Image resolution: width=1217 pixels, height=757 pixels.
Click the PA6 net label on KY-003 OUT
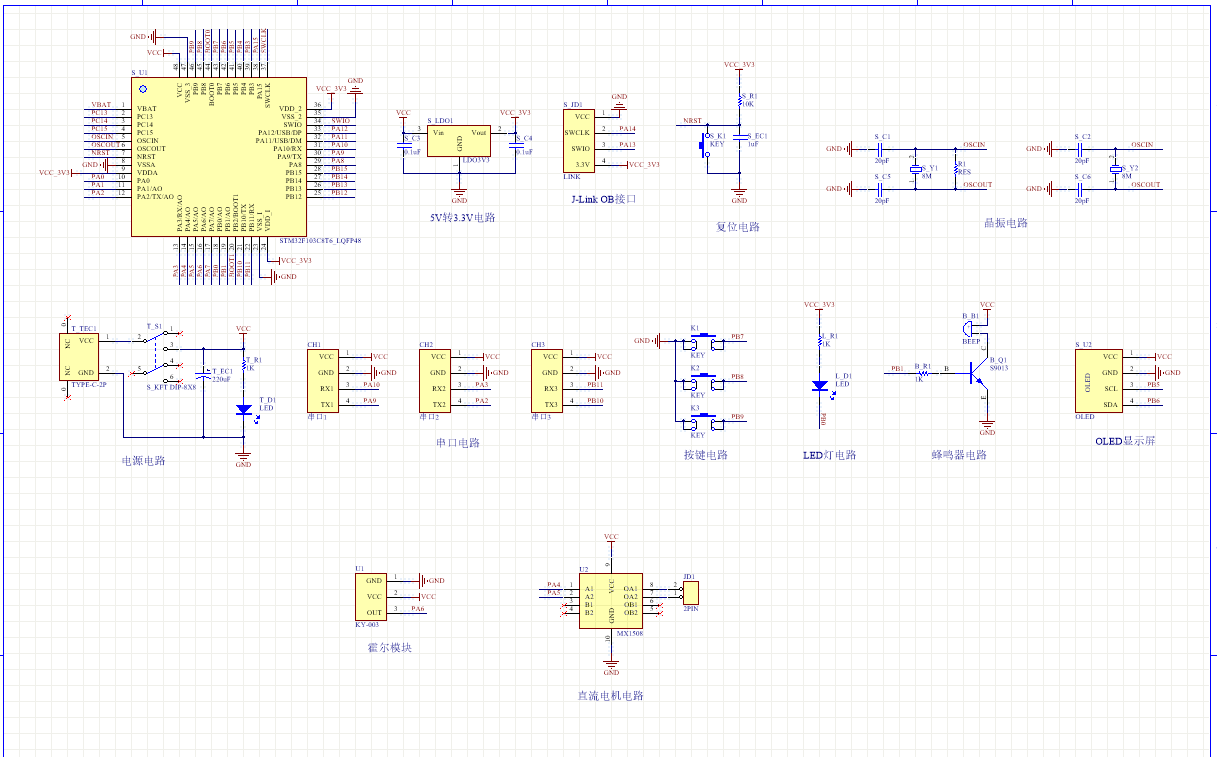(x=417, y=608)
